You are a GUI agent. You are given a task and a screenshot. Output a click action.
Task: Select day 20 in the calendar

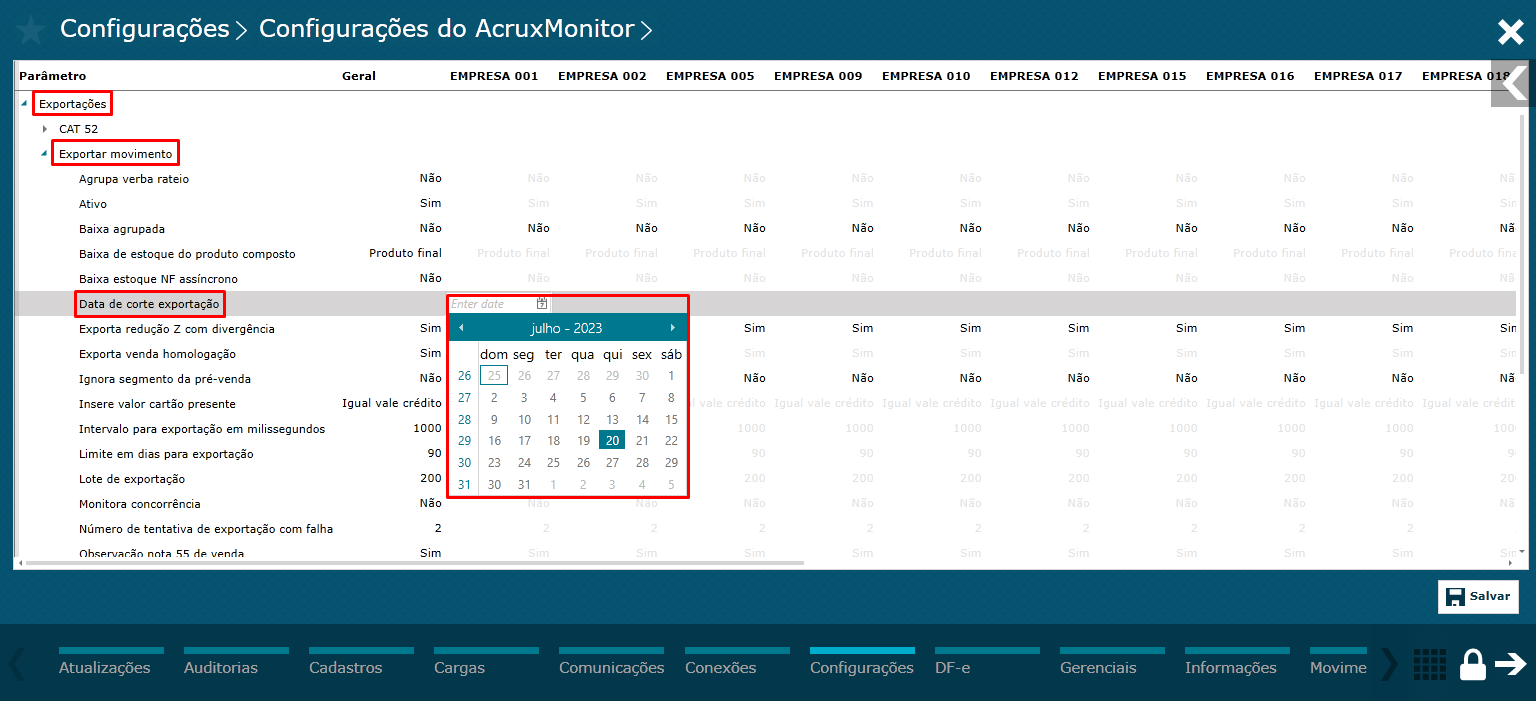coord(612,440)
